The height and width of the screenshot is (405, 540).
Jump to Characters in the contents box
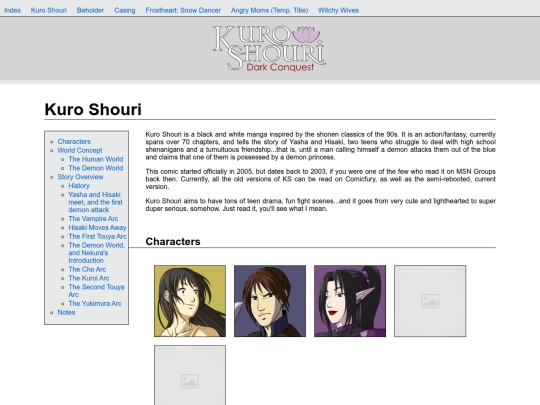pos(74,142)
